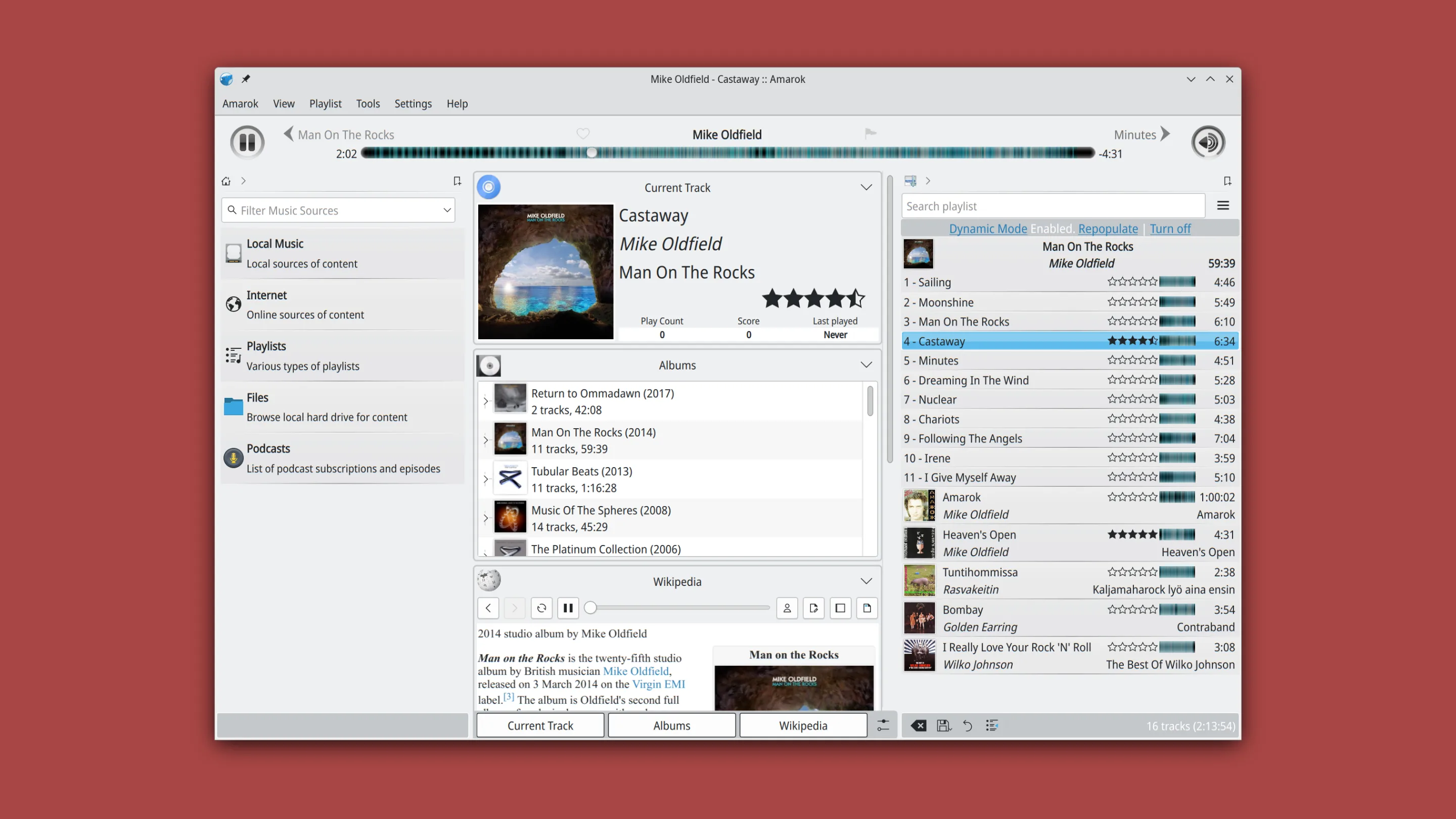Open the playlist search preferences hamburger icon
The height and width of the screenshot is (819, 1456).
1222,205
